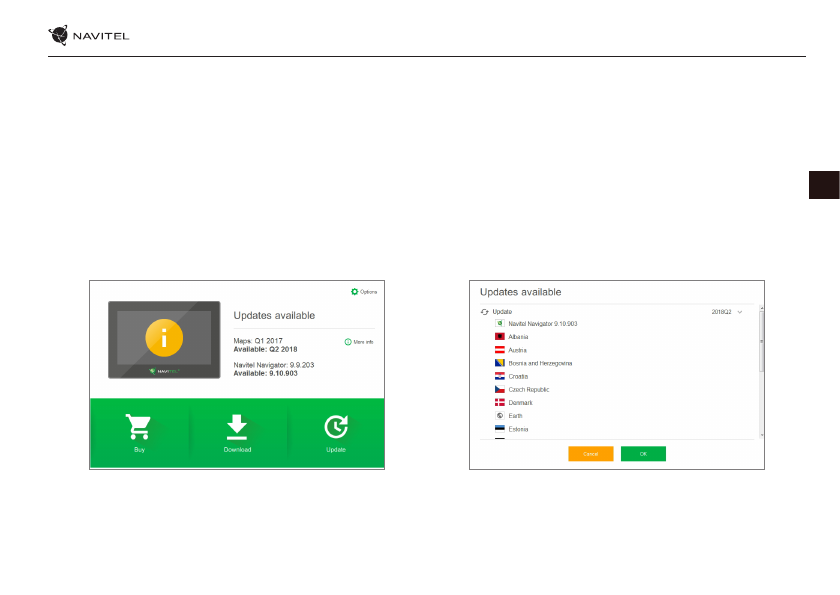The height and width of the screenshot is (595, 840).
Task: Click the 'Updates available' heading beside the device
Action: pos(274,315)
